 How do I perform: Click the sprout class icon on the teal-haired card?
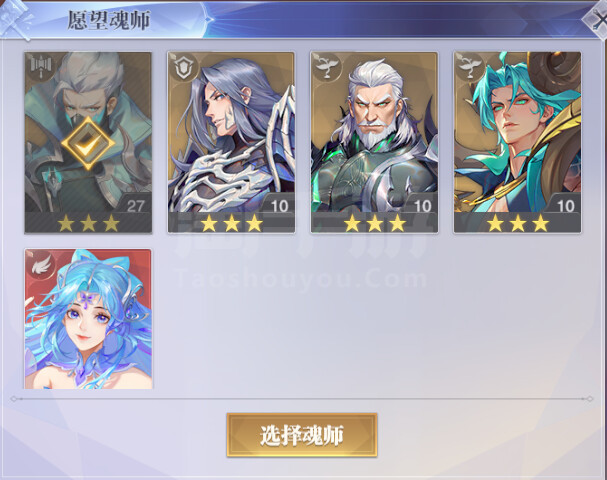pyautogui.click(x=468, y=67)
